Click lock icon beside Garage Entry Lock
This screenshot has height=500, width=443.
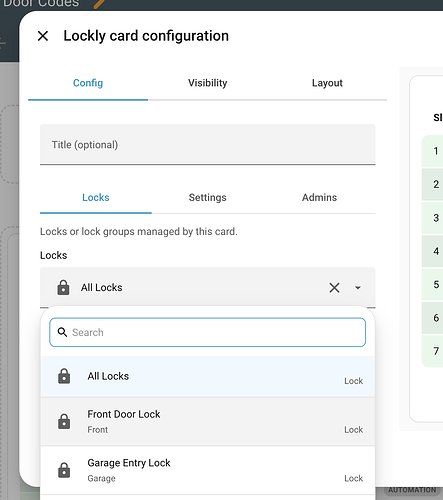(64, 470)
